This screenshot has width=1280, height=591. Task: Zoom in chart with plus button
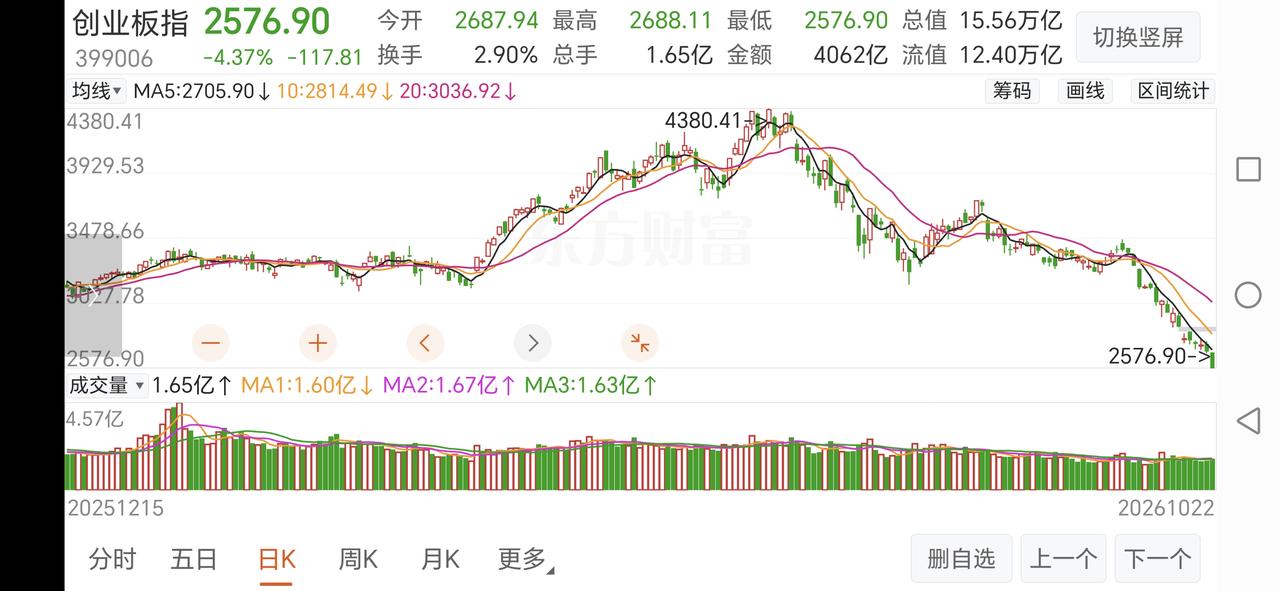click(318, 343)
